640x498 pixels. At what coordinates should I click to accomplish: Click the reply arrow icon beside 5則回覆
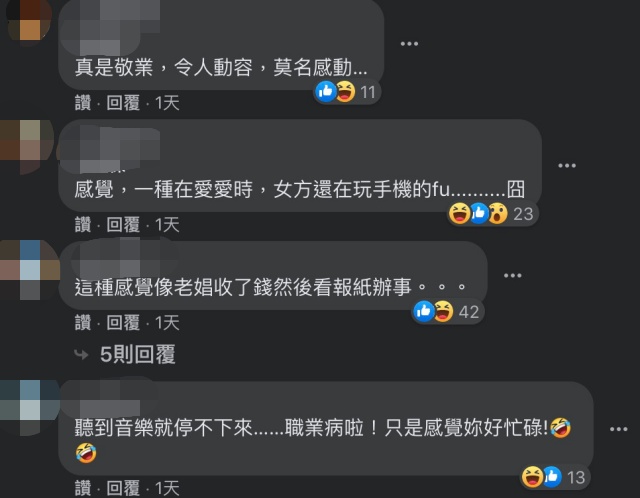[x=82, y=355]
